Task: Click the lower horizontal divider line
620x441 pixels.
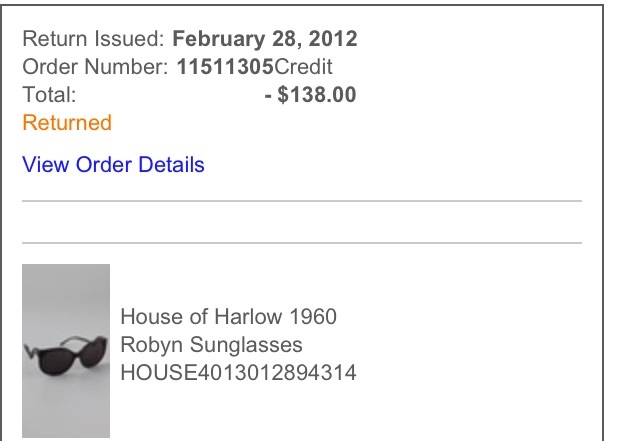Action: tap(302, 243)
